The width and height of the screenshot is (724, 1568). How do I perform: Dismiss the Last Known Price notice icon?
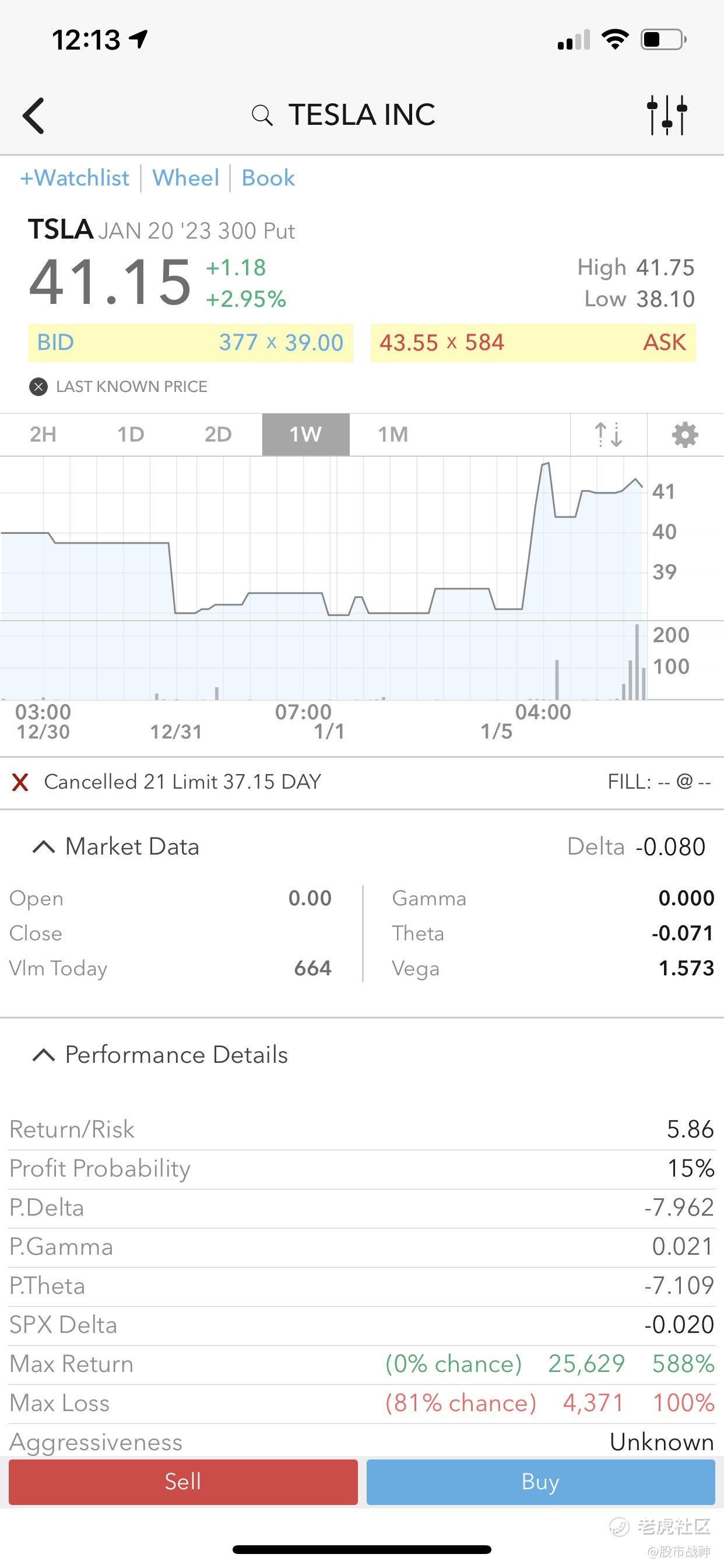click(x=38, y=387)
